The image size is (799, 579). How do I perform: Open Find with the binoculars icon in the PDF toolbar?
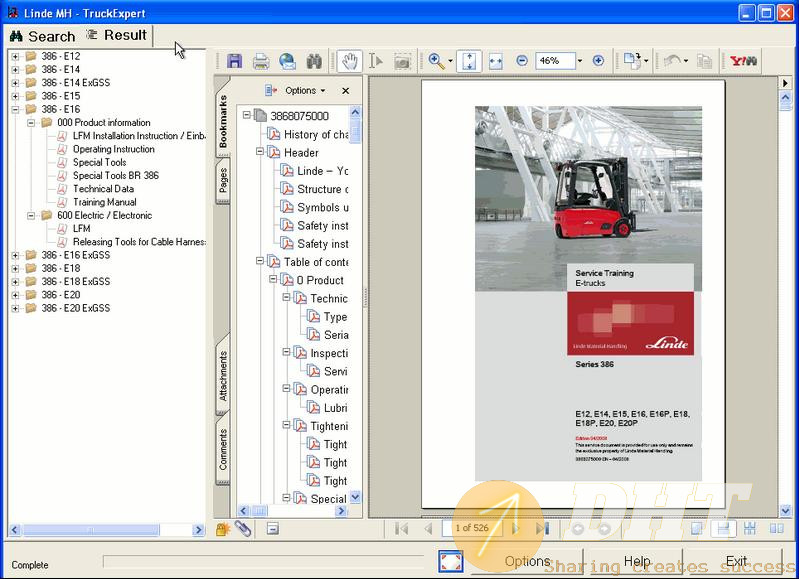coord(314,61)
